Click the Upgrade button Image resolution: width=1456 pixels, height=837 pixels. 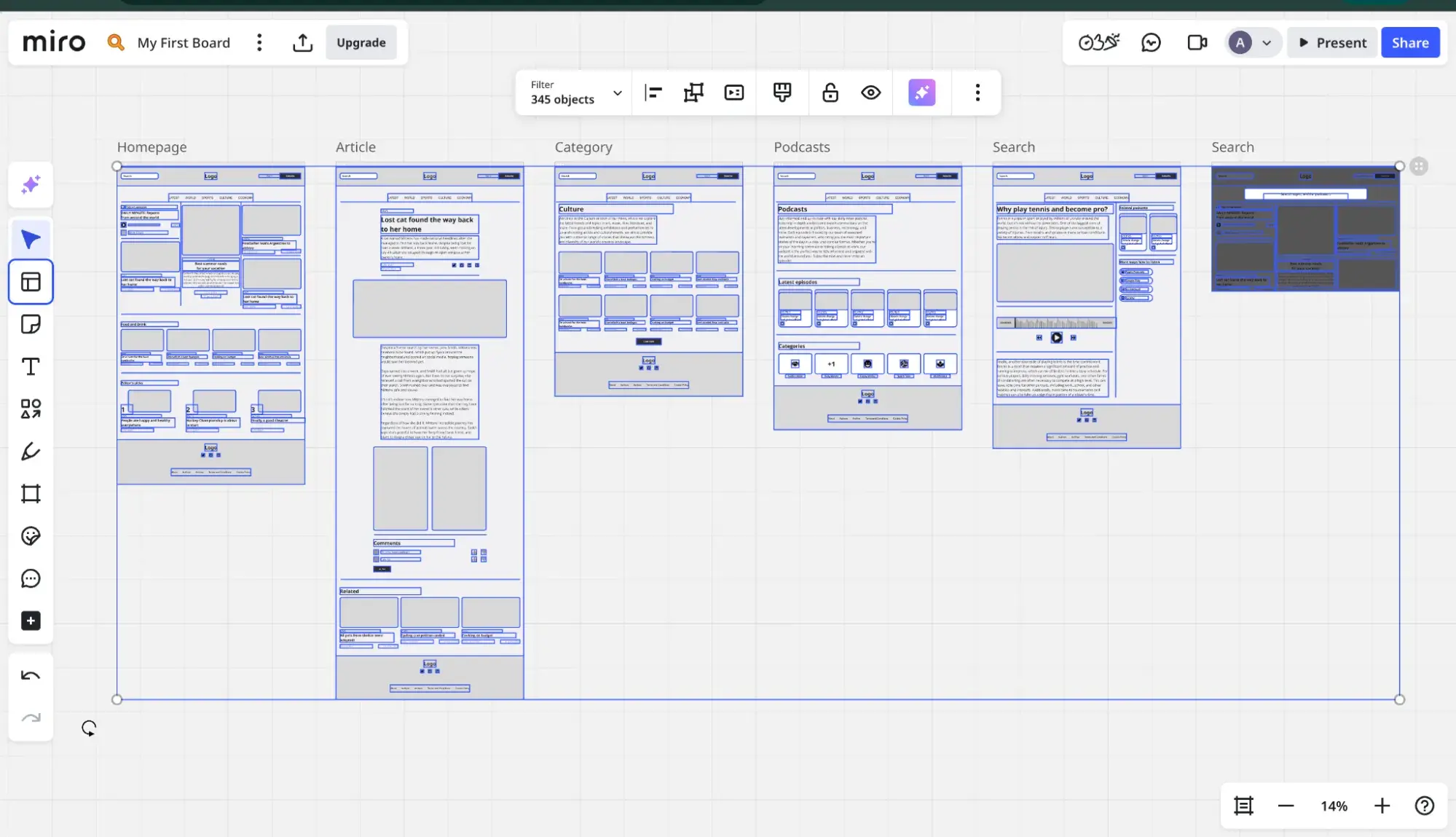(361, 43)
